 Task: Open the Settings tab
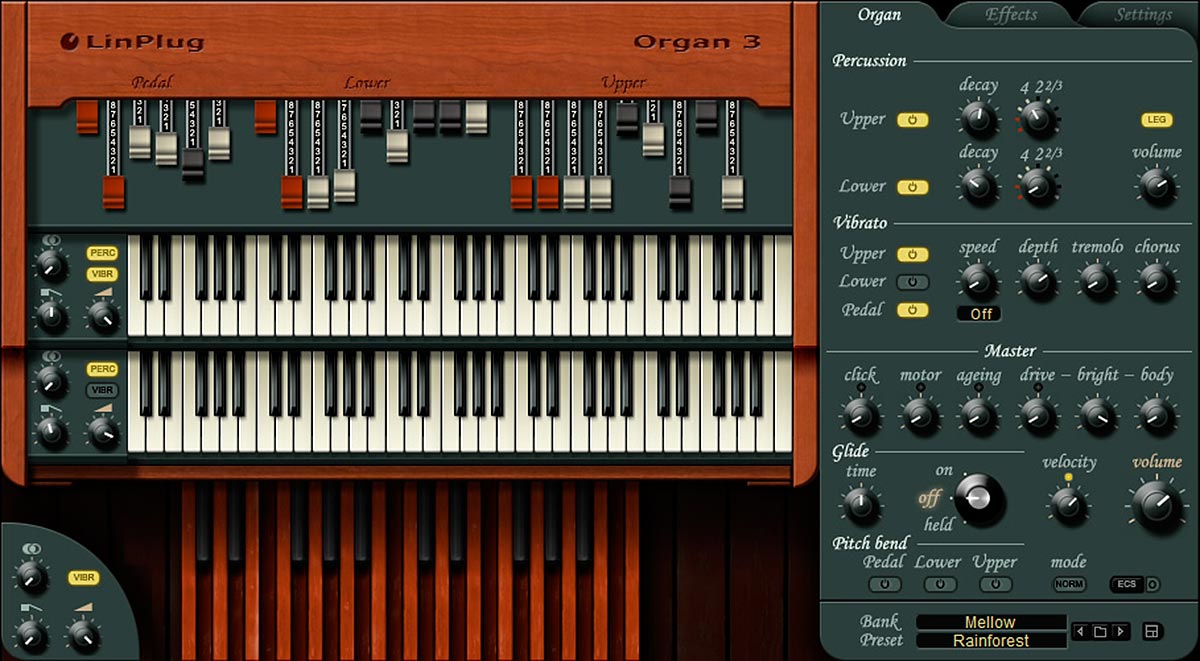point(1143,14)
